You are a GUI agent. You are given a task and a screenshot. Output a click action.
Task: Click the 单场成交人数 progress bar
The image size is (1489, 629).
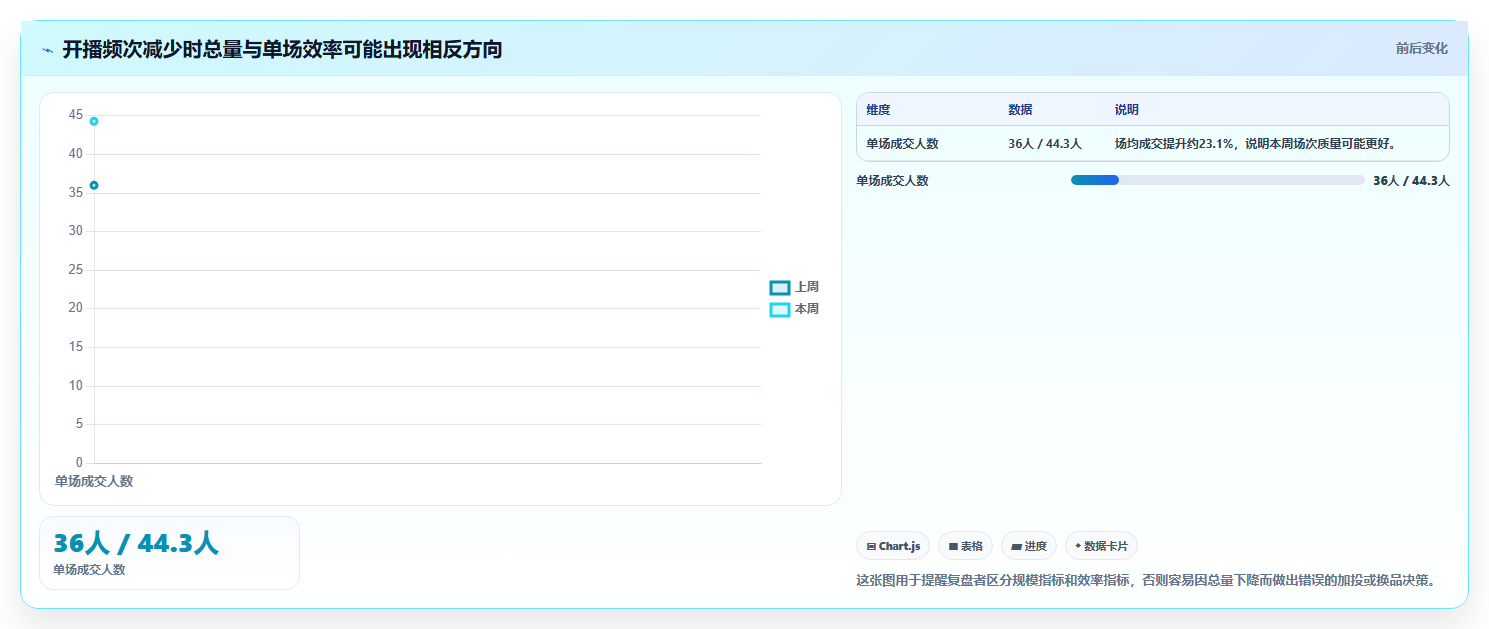pos(1217,180)
